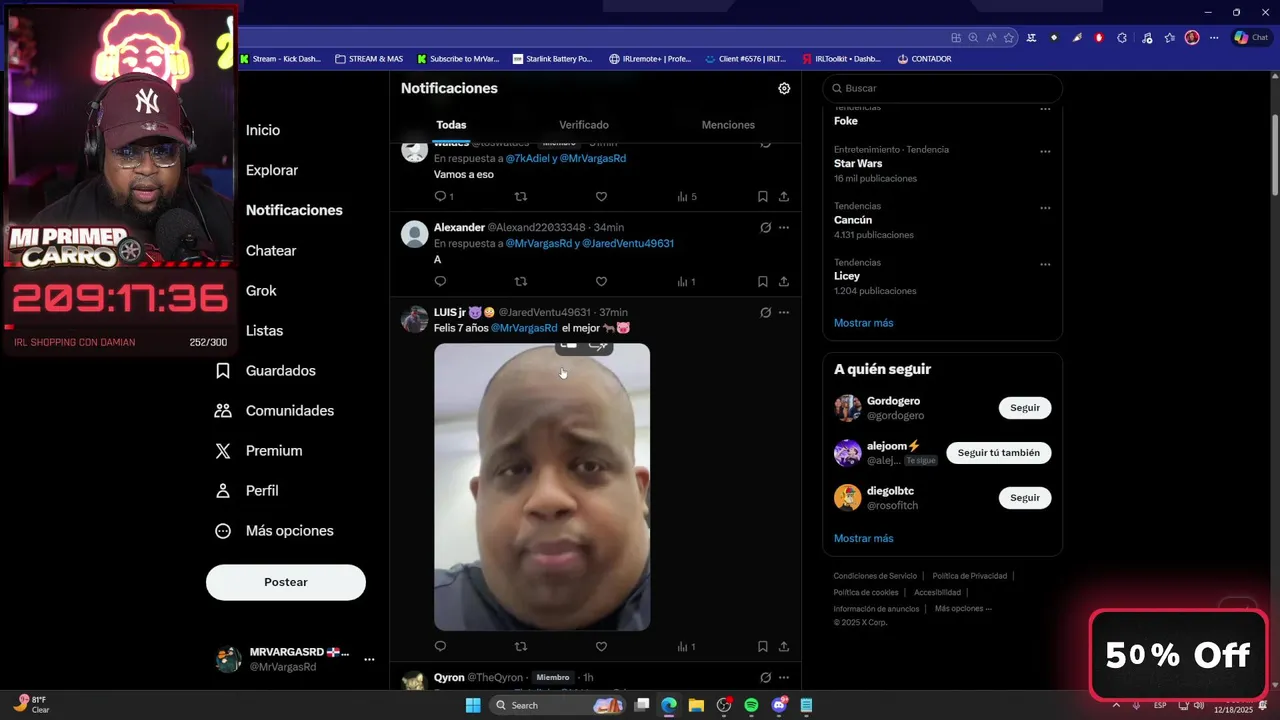Image resolution: width=1280 pixels, height=720 pixels.
Task: Click browser zoom magnifier icon
Action: pos(973,37)
